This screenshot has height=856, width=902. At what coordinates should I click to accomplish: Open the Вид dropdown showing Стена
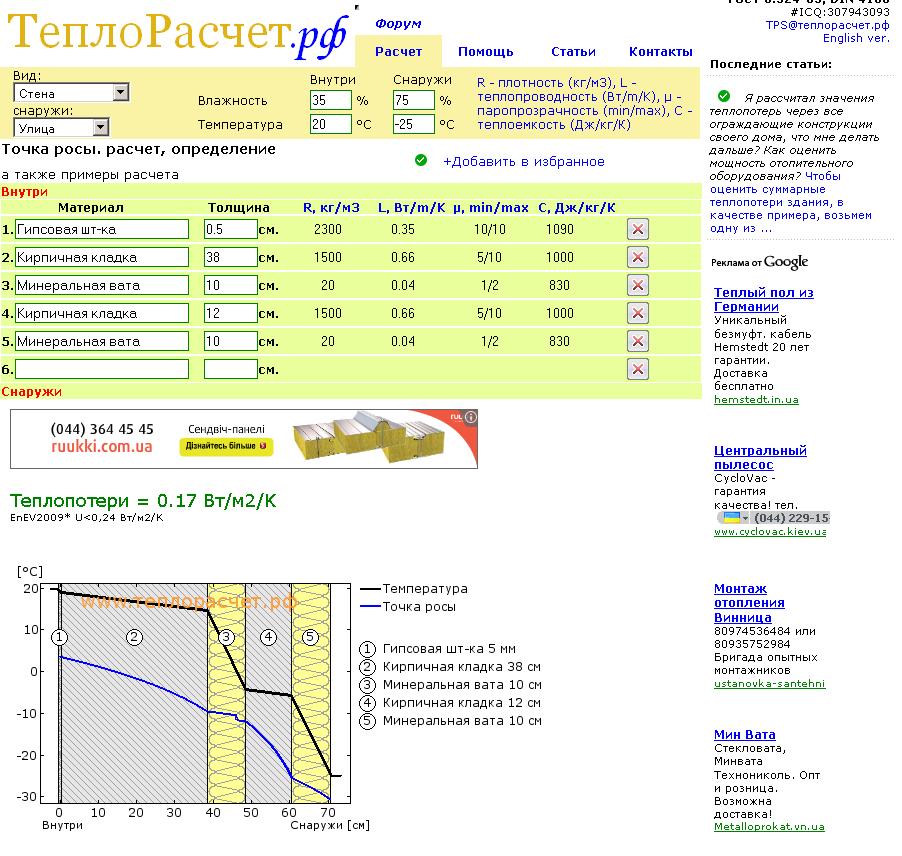(x=71, y=93)
